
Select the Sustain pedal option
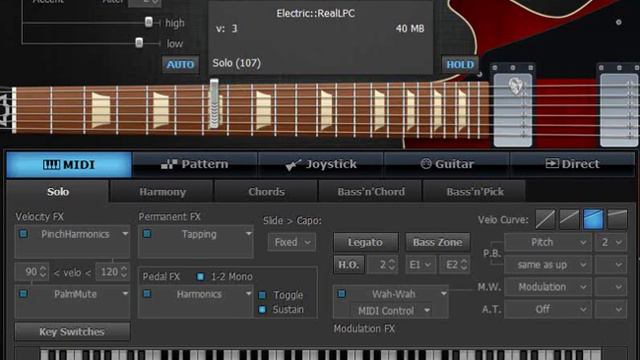(262, 310)
